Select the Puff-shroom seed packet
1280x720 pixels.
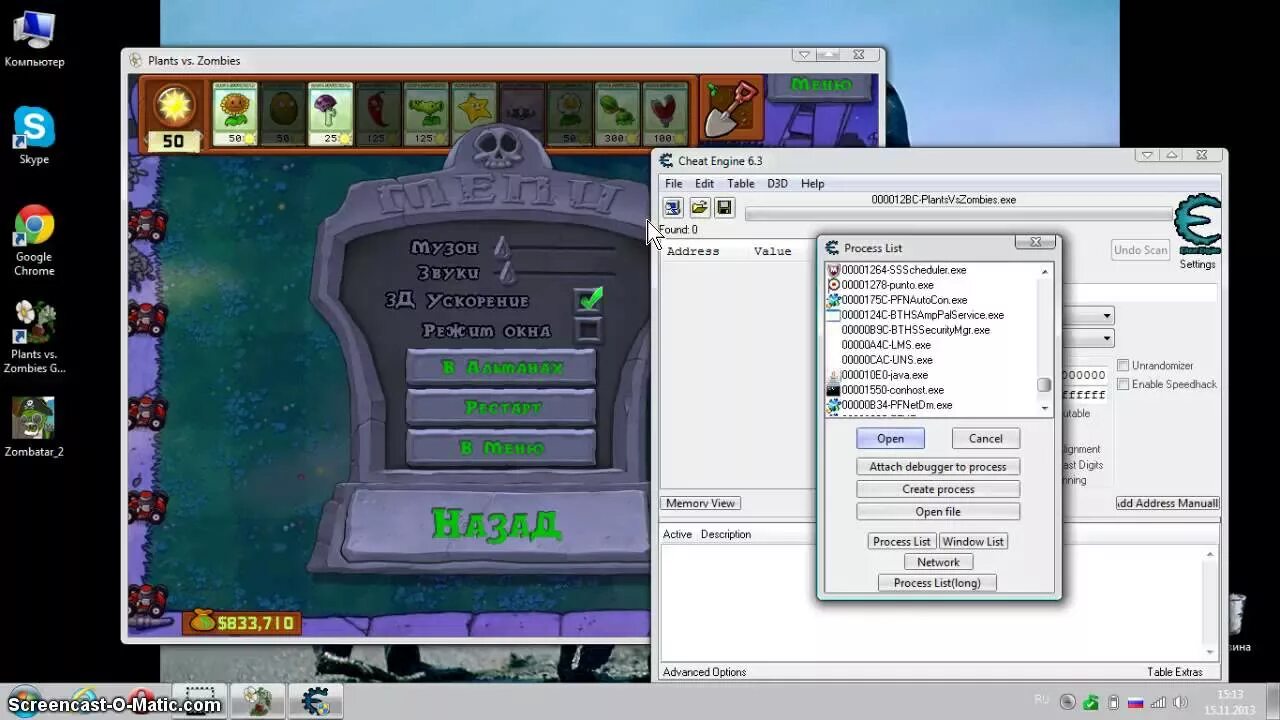point(331,114)
